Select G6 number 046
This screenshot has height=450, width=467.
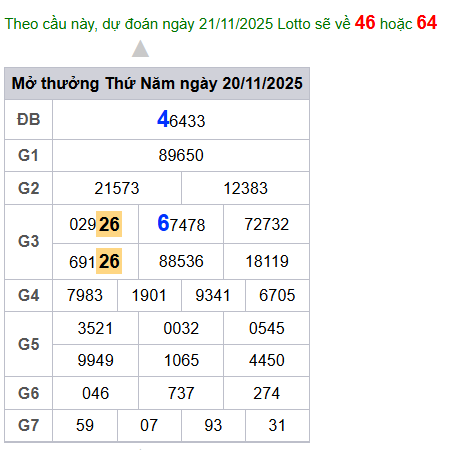point(95,393)
